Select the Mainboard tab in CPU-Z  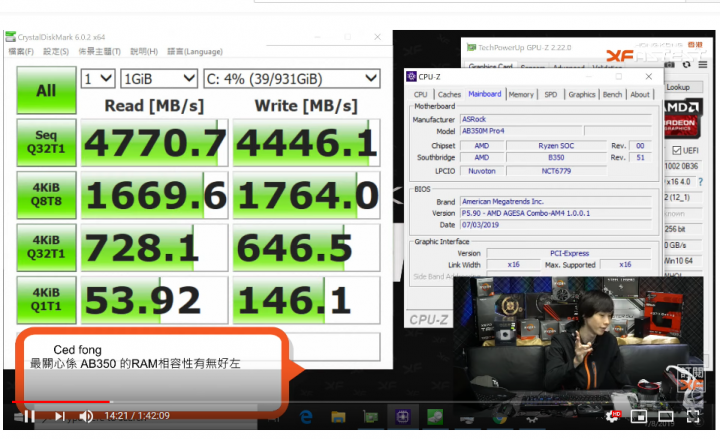coord(484,94)
